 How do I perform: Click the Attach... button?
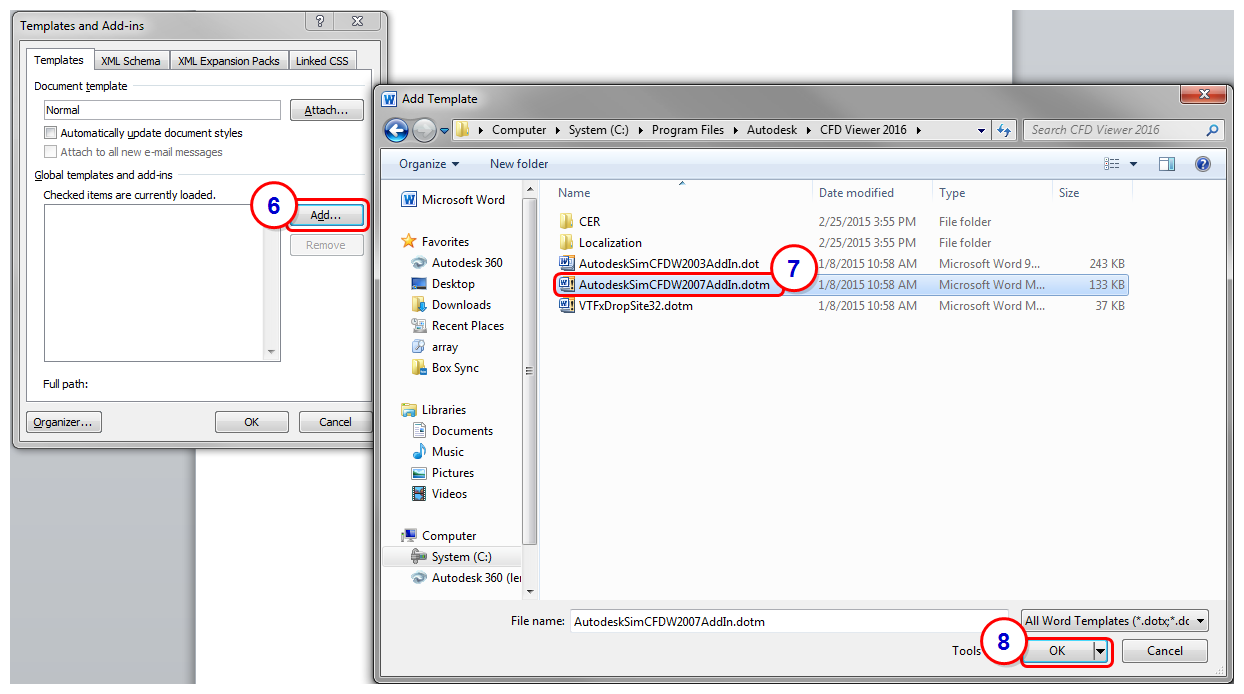[327, 110]
